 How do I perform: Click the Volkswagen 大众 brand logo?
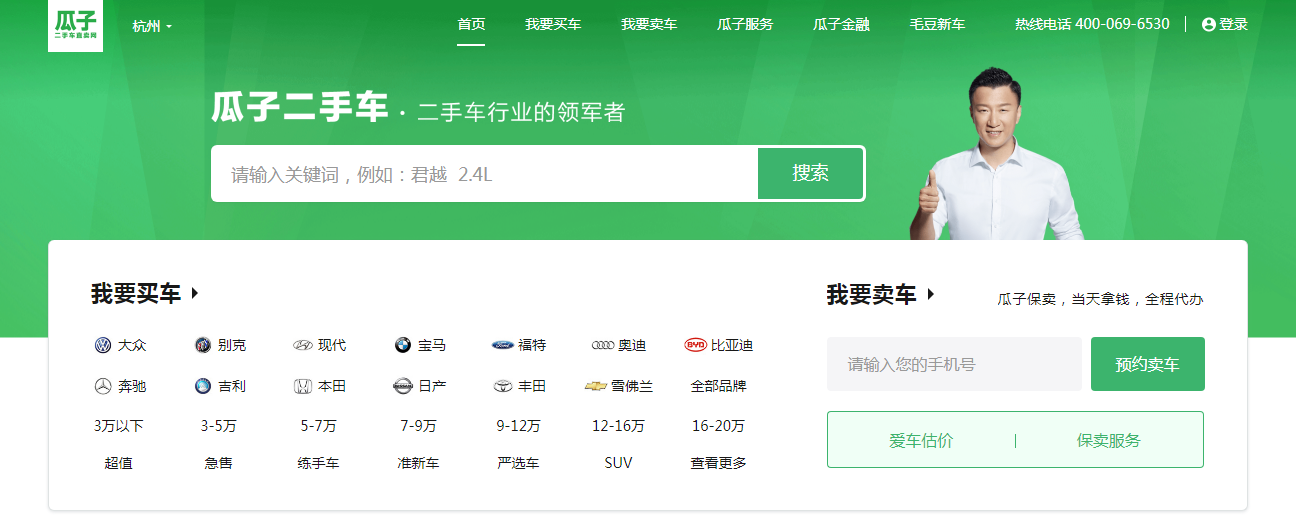[x=102, y=345]
